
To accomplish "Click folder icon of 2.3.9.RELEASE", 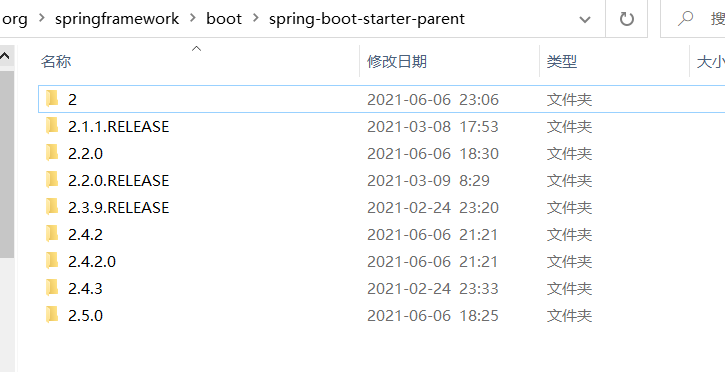I will 52,207.
